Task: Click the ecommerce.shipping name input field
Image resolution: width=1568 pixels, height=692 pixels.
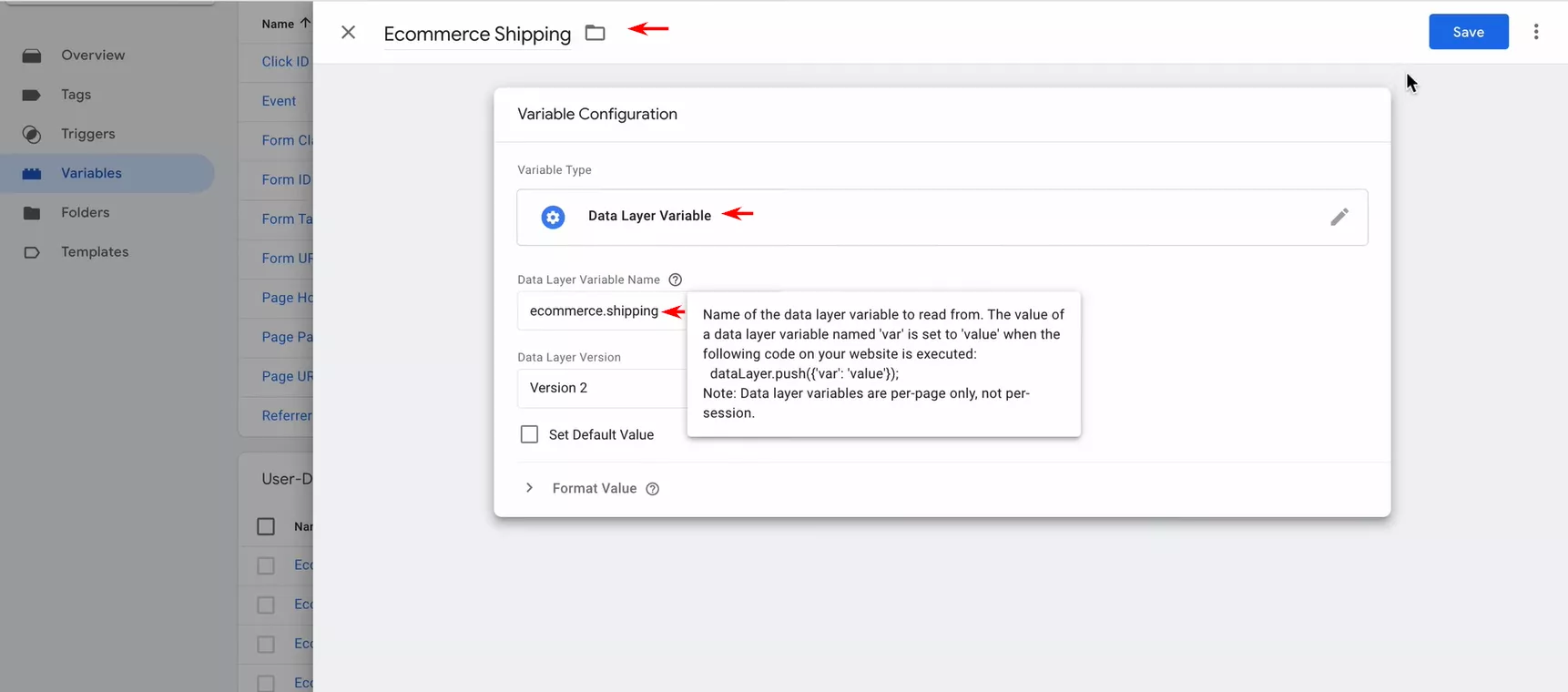Action: pos(603,311)
